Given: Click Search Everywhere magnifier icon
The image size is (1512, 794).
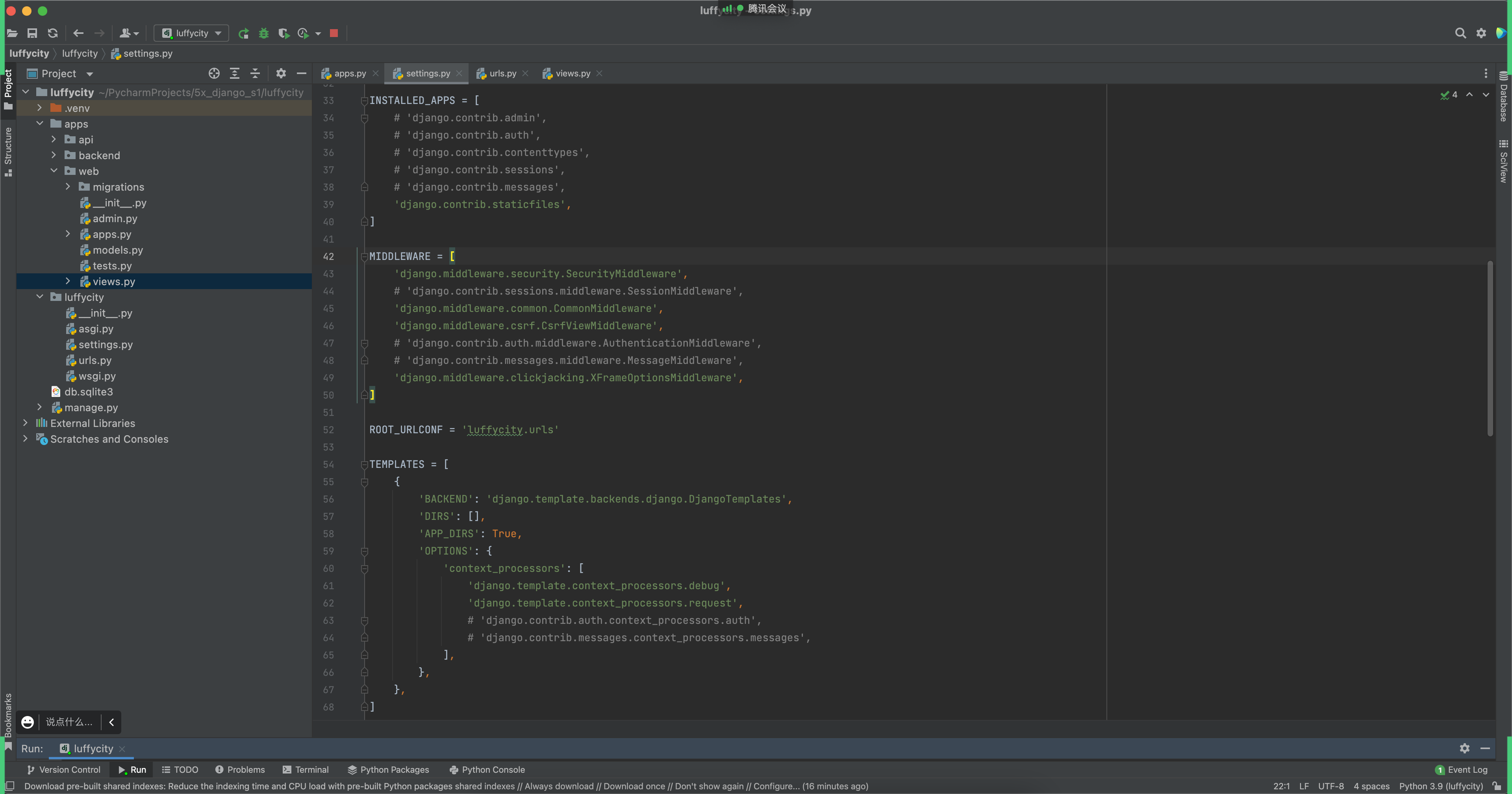Looking at the screenshot, I should [x=1460, y=33].
